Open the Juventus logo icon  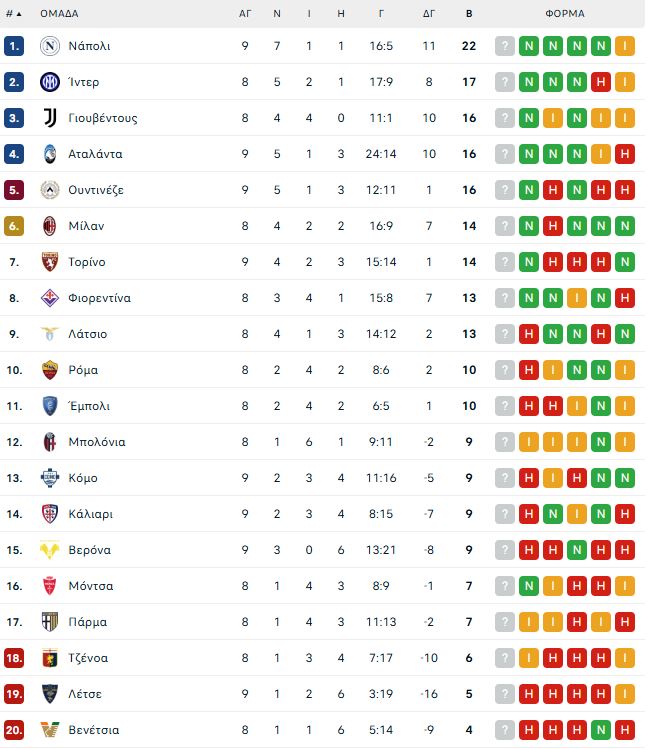[x=50, y=118]
